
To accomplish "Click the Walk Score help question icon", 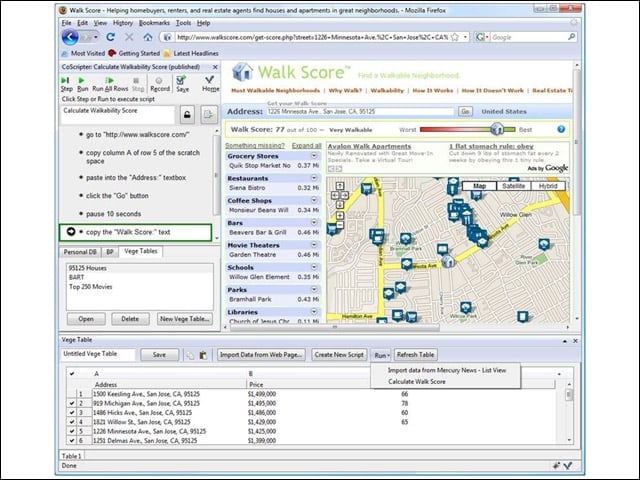I will coord(561,129).
